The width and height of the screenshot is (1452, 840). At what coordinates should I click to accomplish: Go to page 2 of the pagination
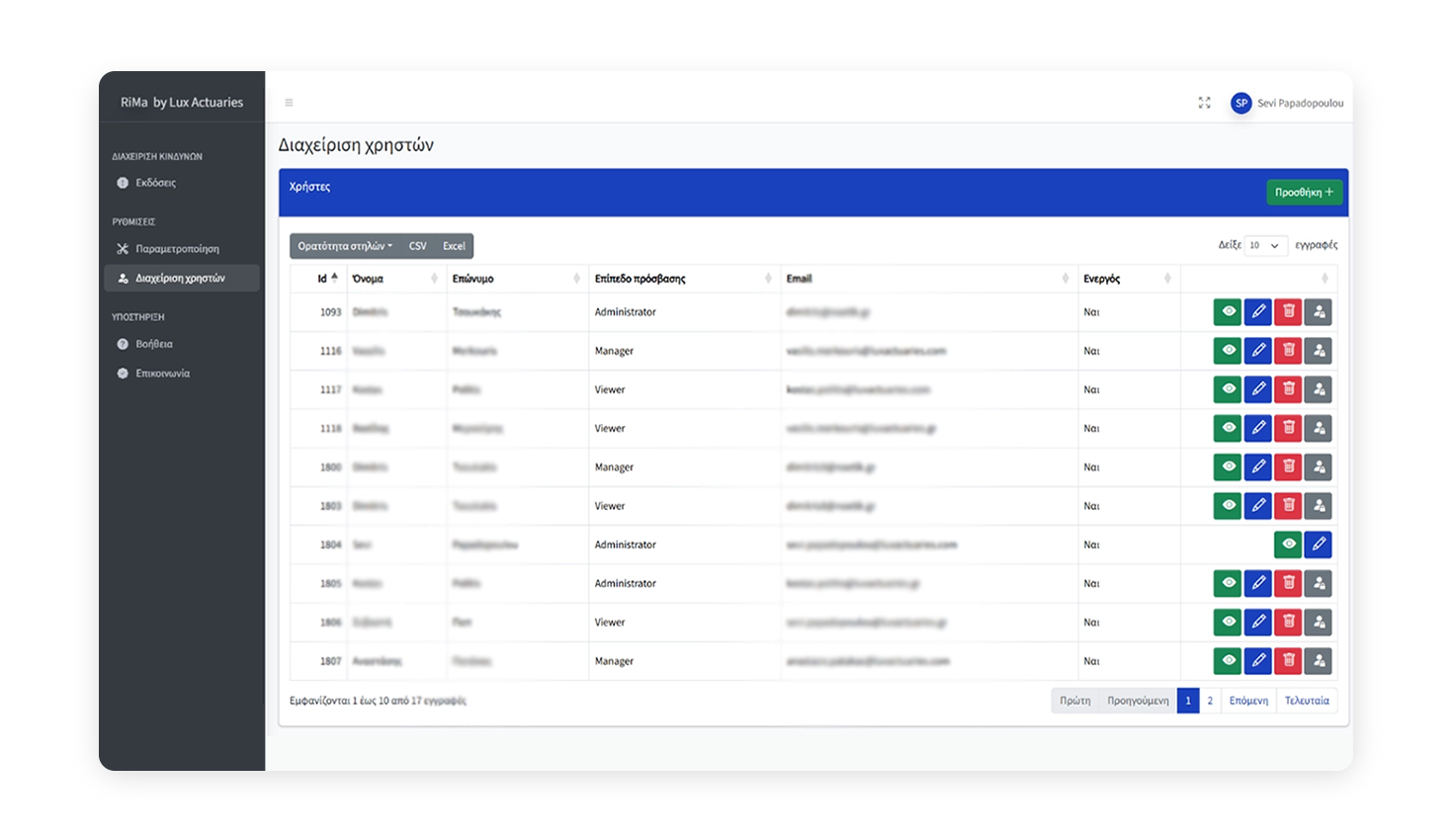pos(1210,701)
